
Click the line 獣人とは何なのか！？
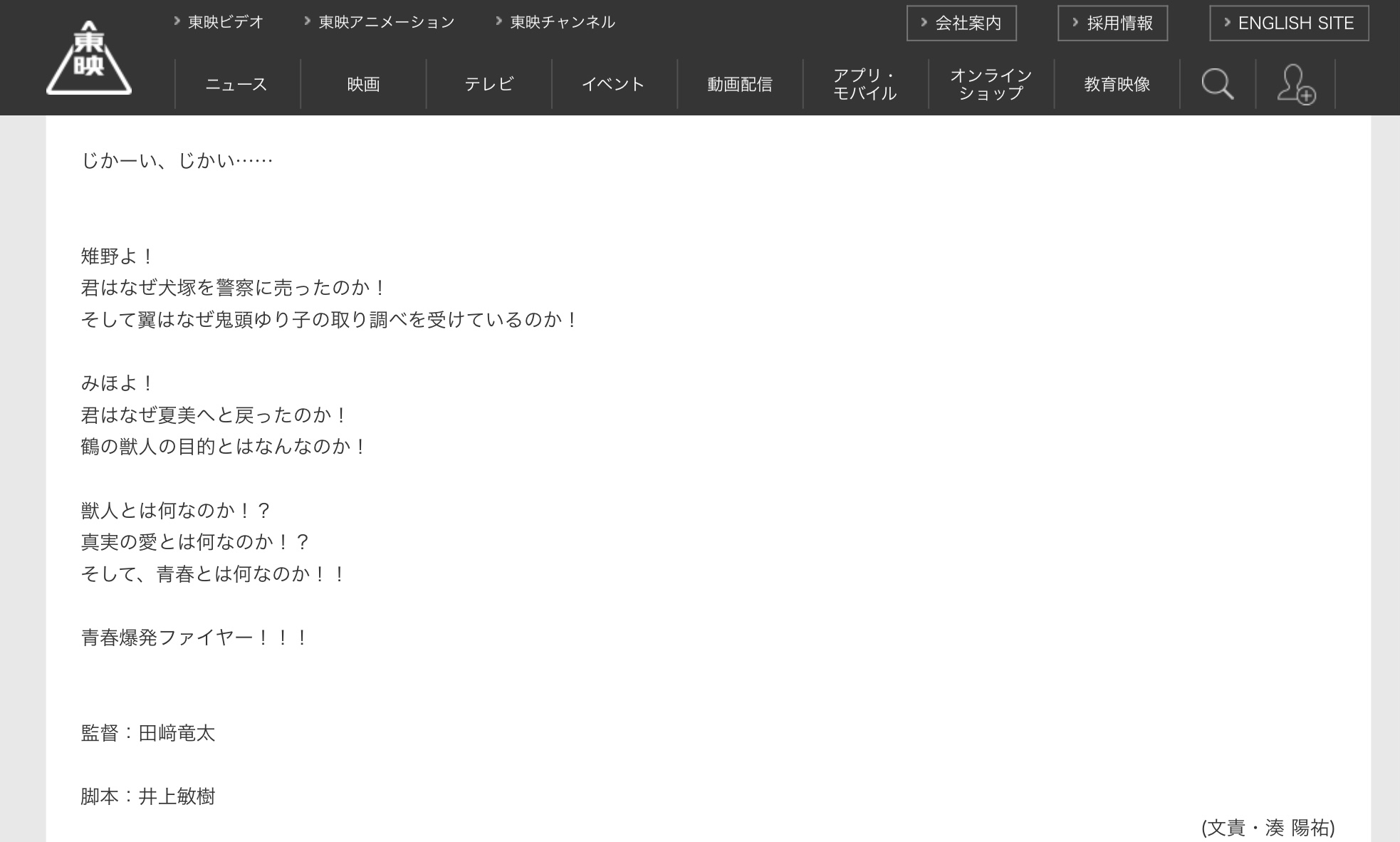pos(176,511)
